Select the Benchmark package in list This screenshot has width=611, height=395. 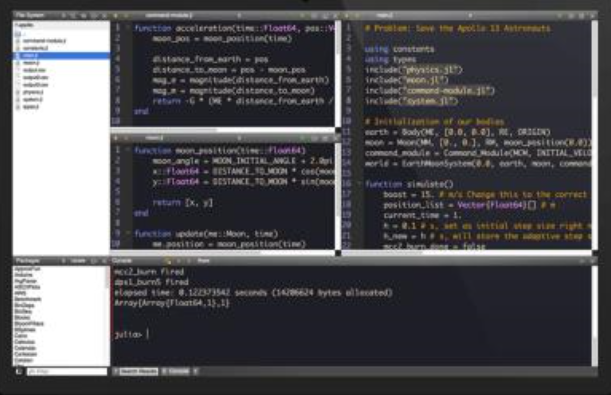pos(27,299)
